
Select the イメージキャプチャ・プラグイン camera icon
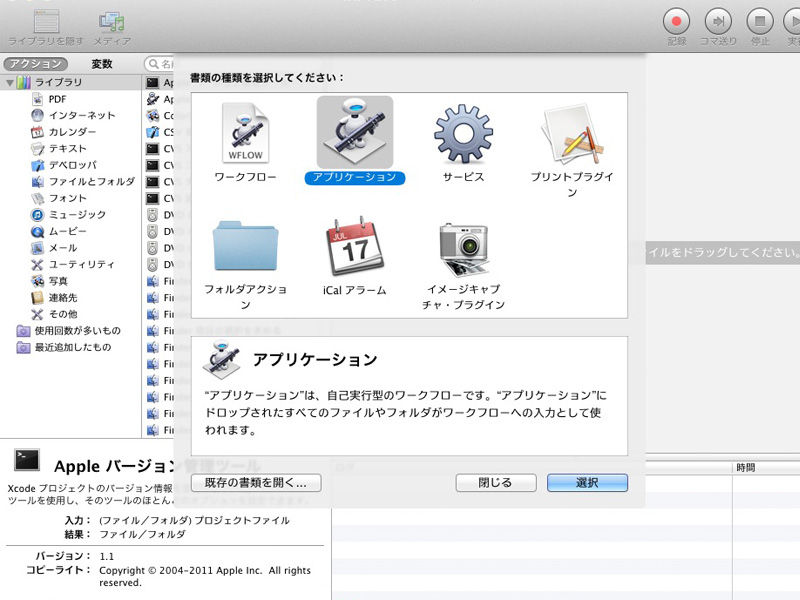pyautogui.click(x=463, y=248)
